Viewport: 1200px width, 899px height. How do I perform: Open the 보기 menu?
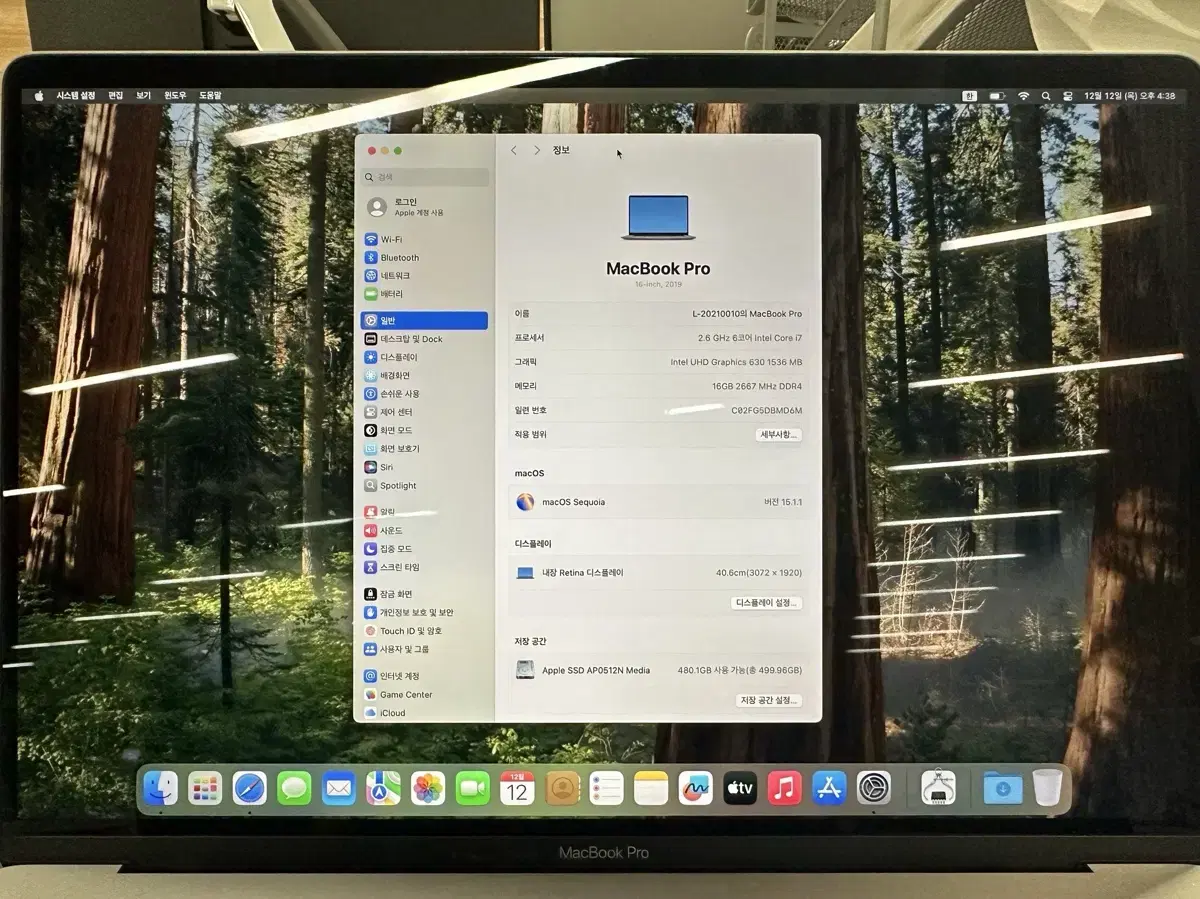coord(144,96)
